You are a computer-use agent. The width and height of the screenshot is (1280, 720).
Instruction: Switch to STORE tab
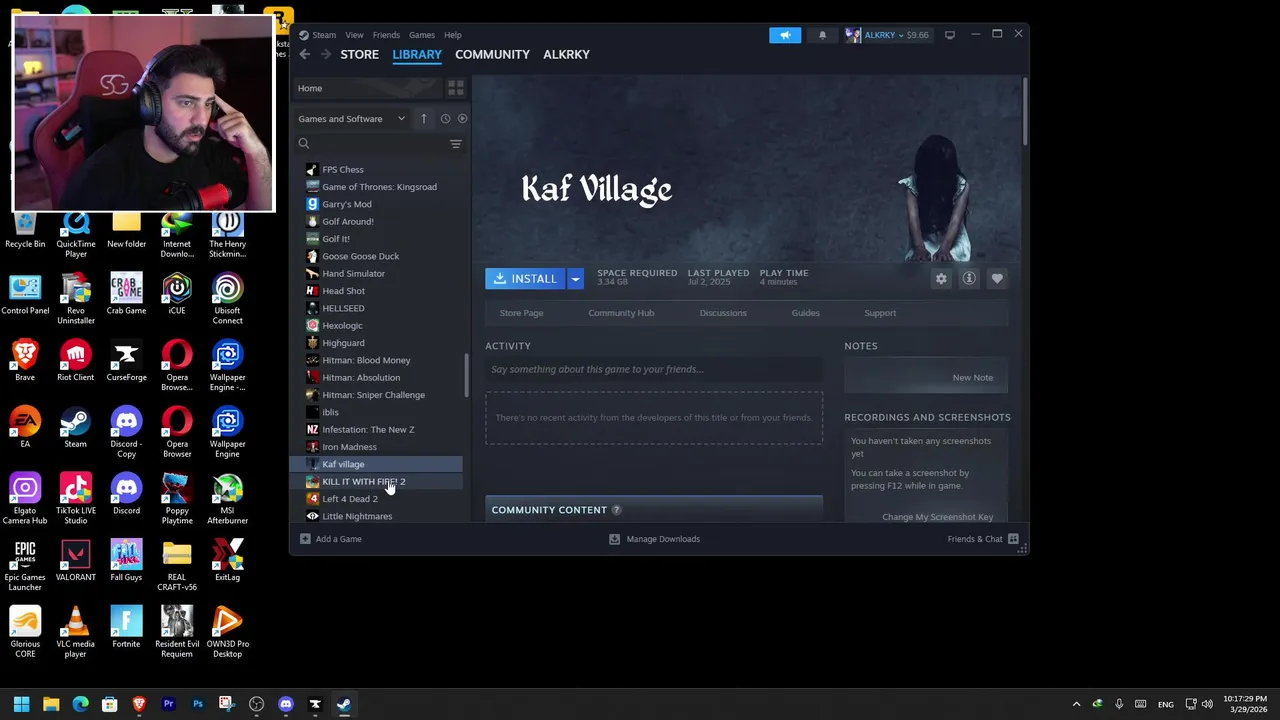pyautogui.click(x=359, y=54)
